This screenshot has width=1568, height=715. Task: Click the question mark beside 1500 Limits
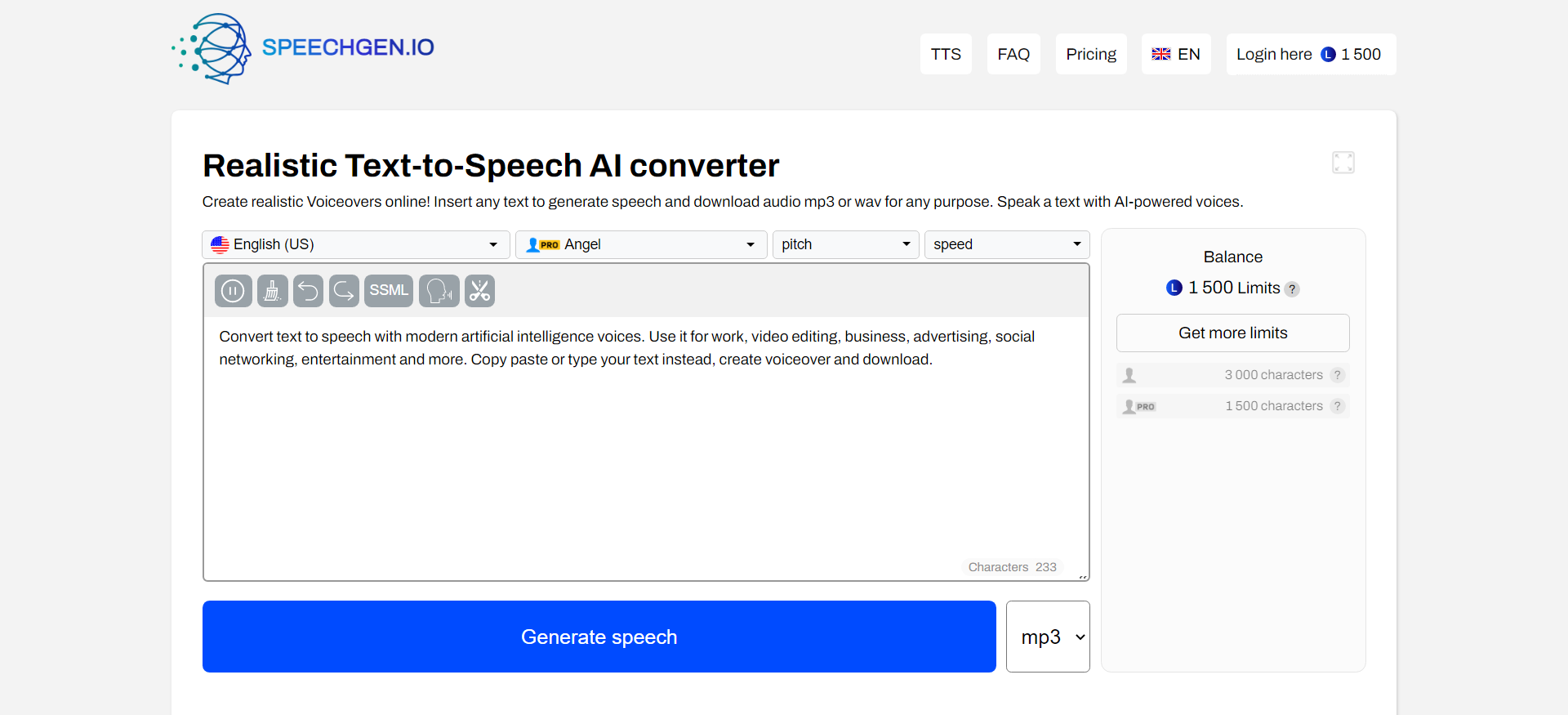[x=1292, y=288]
